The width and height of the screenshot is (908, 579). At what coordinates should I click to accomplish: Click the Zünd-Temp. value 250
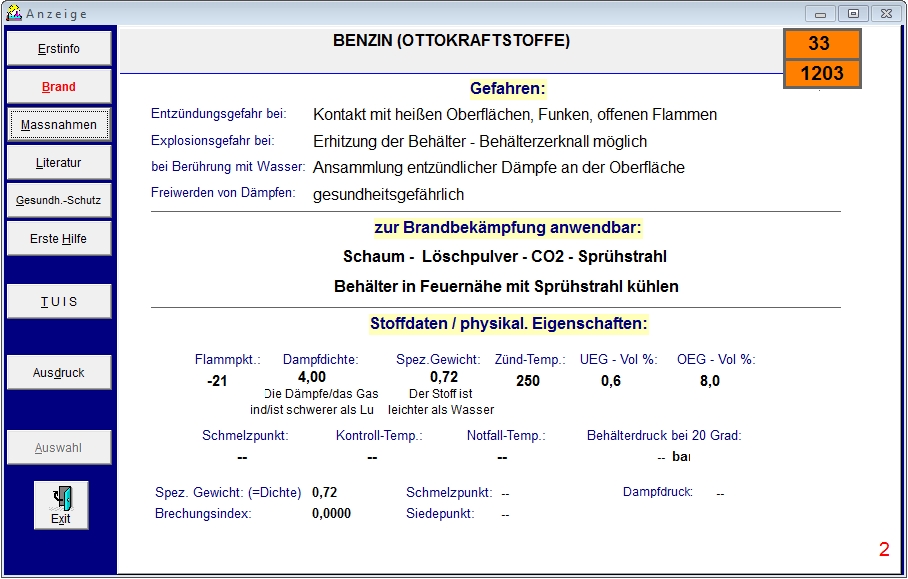(x=528, y=381)
